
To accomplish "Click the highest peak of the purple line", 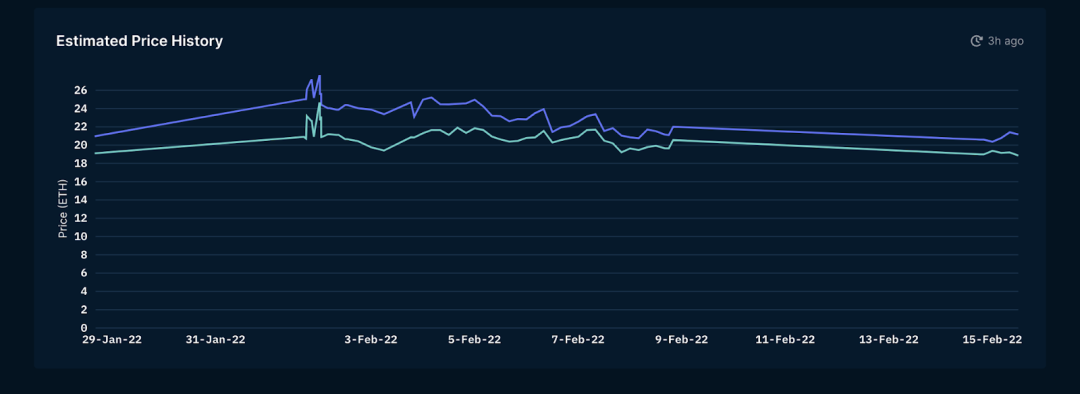I will [x=320, y=76].
